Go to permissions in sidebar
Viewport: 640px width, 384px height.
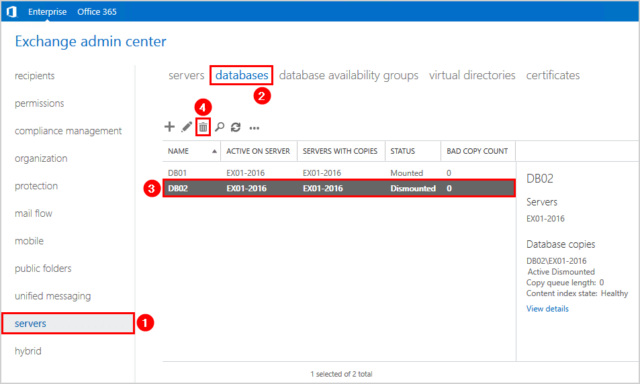click(39, 103)
